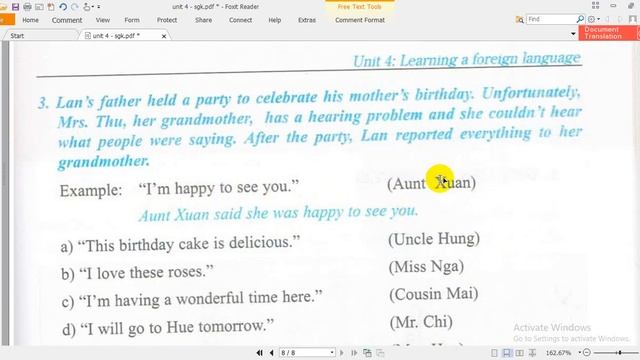The height and width of the screenshot is (360, 640).
Task: Click the previous view icon in status bar
Action: [x=367, y=353]
